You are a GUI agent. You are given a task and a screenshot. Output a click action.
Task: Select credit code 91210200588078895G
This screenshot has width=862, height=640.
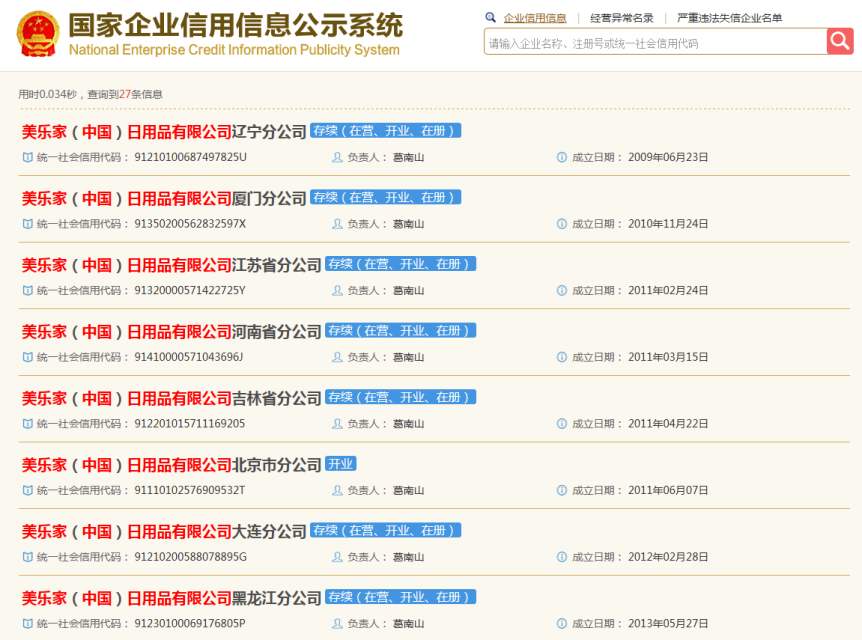(x=190, y=557)
